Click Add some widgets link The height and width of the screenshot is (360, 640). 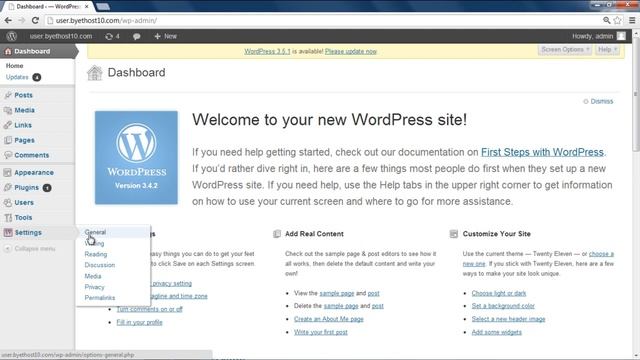(x=496, y=332)
